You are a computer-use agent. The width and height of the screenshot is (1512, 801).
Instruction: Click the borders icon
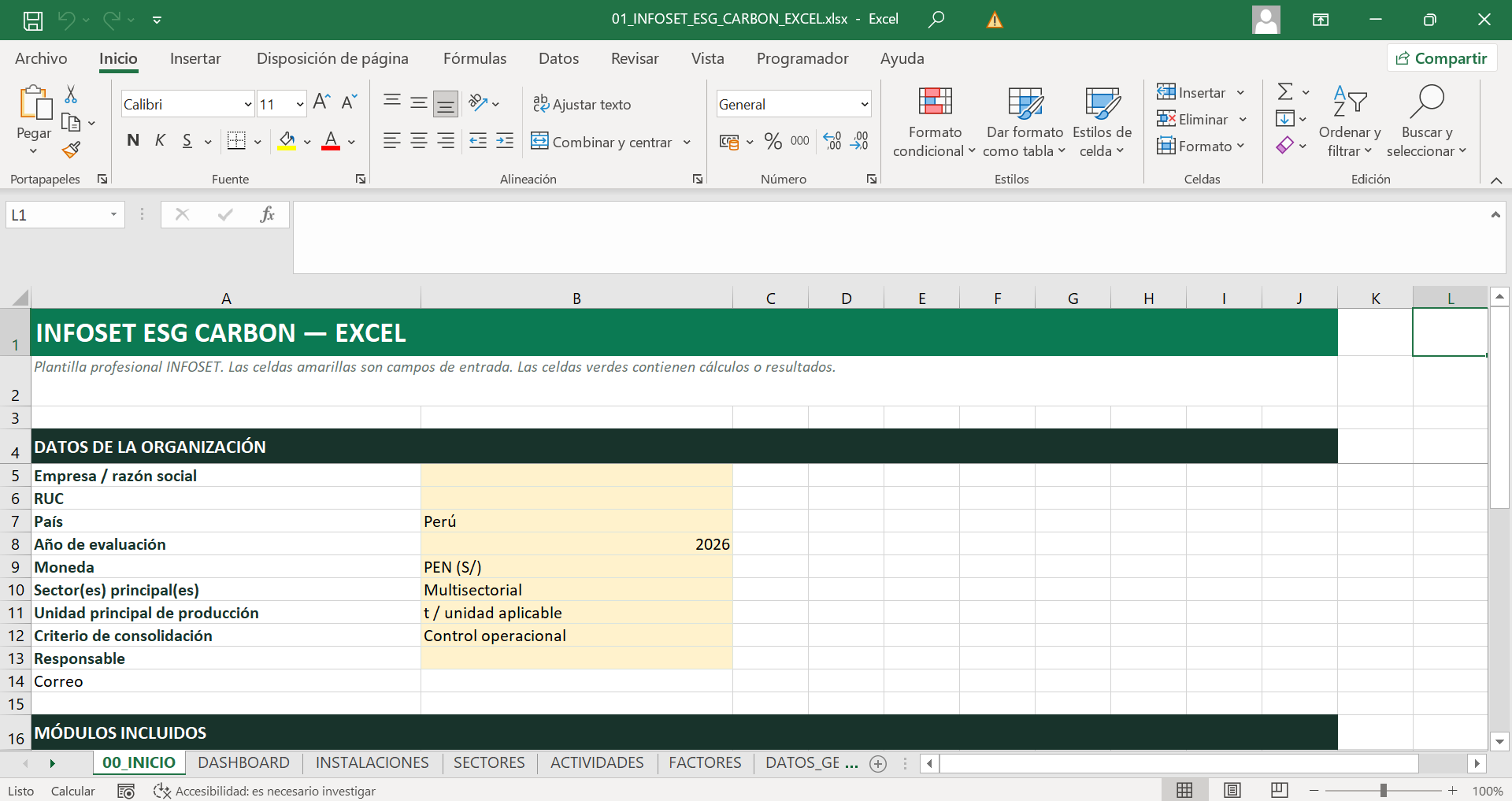coord(236,141)
